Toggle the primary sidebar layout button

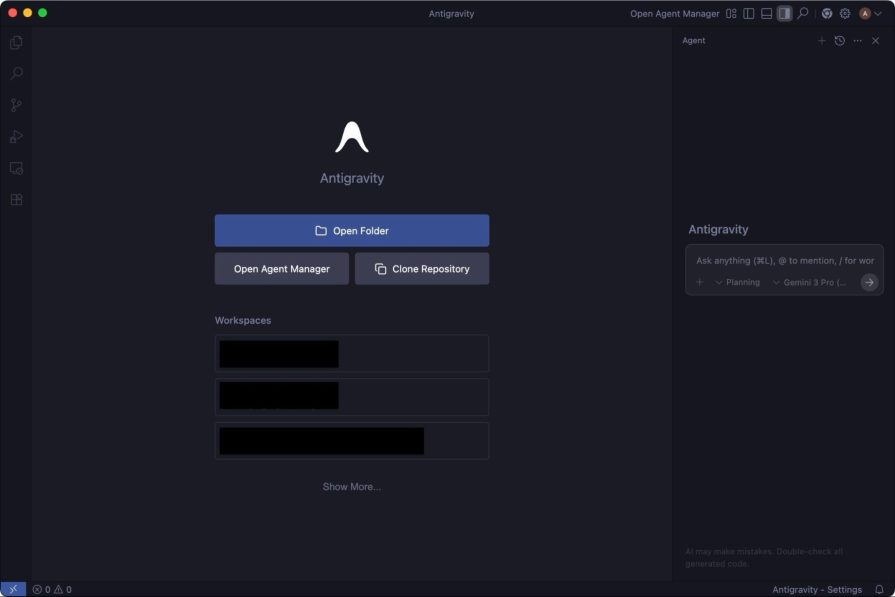(x=750, y=13)
